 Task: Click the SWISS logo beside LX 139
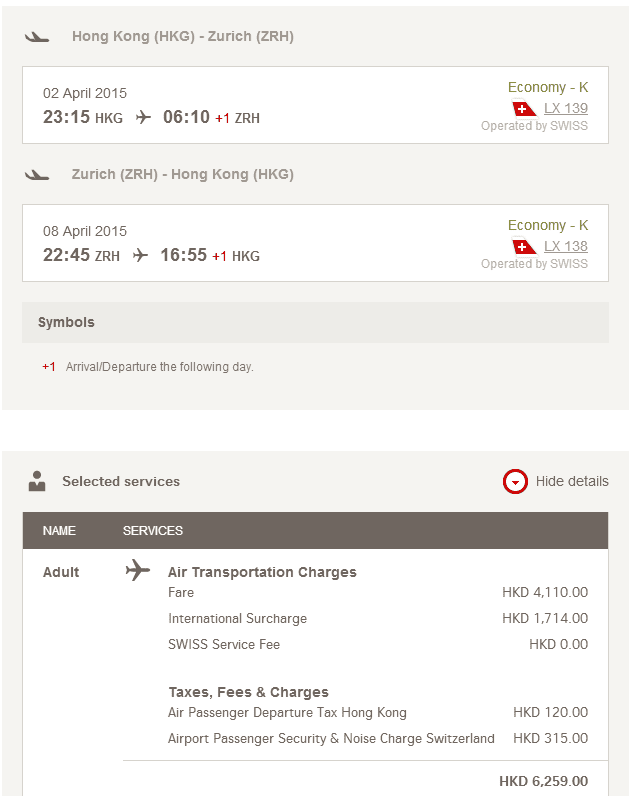point(524,109)
